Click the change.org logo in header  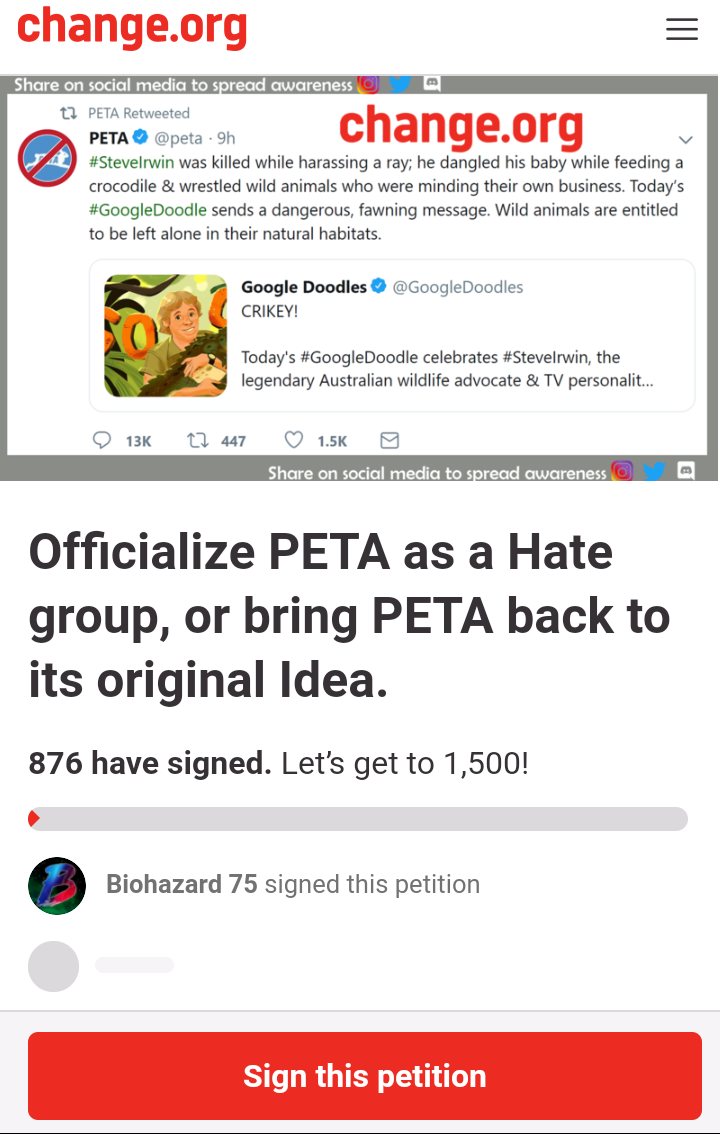132,27
